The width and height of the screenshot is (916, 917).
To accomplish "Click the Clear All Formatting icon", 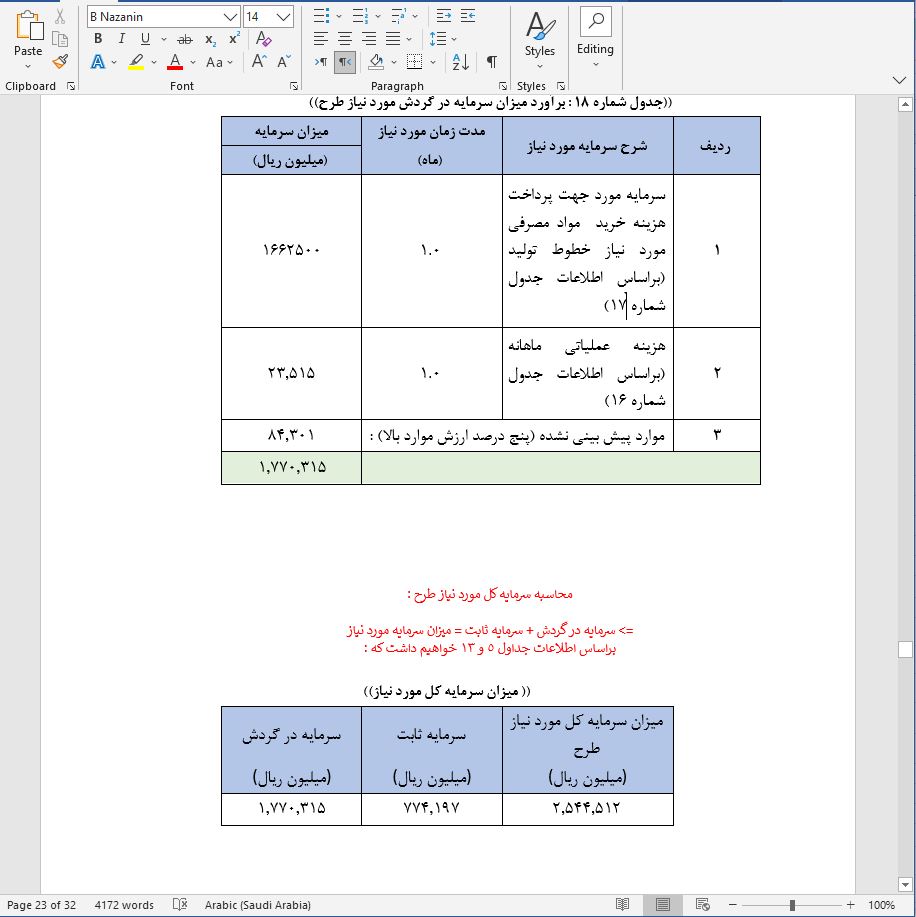I will (x=263, y=39).
